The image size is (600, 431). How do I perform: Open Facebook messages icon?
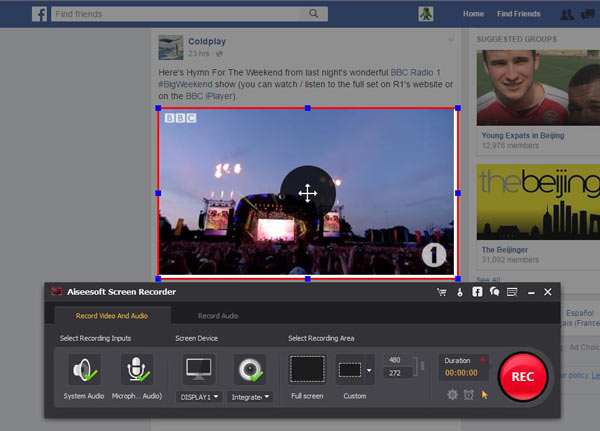pos(588,15)
